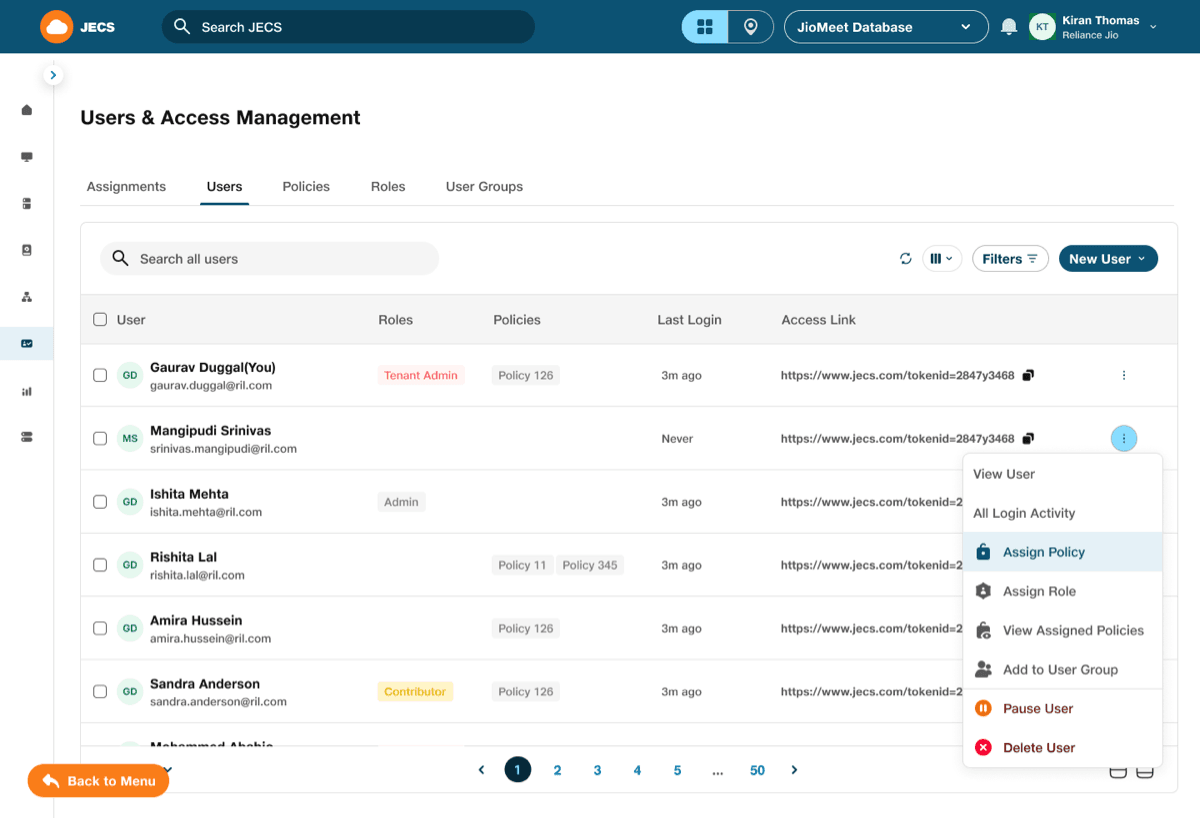Go to next page arrow
Image resolution: width=1200 pixels, height=819 pixels.
coord(795,770)
